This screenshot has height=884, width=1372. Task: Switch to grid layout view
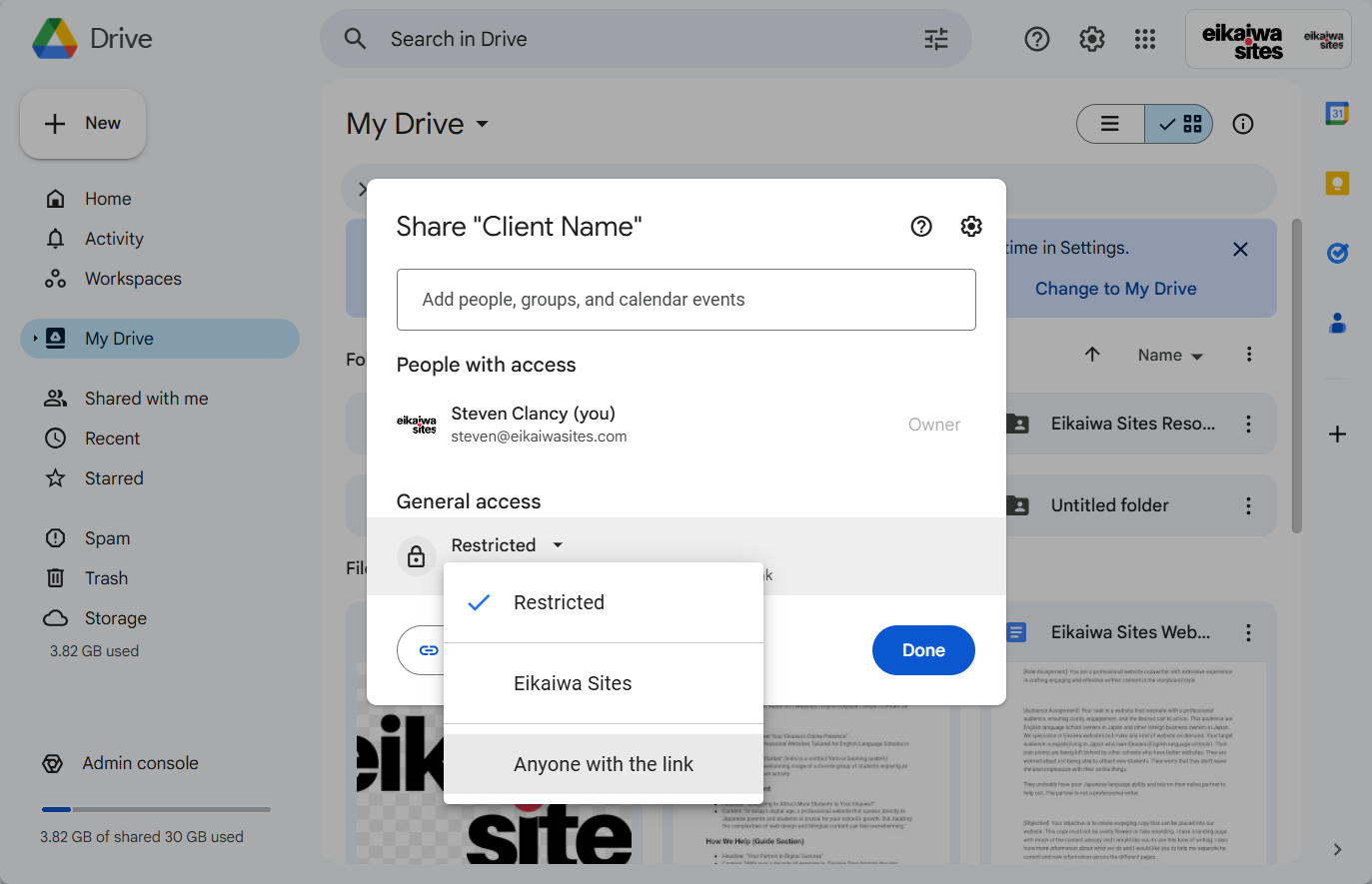[x=1179, y=124]
